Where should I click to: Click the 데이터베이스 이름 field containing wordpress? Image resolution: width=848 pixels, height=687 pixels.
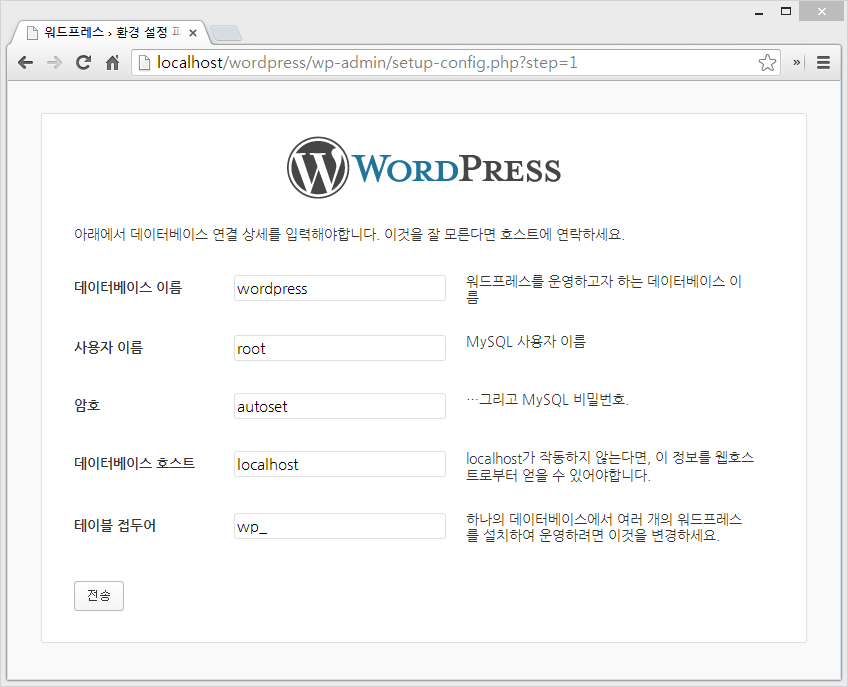coord(340,288)
